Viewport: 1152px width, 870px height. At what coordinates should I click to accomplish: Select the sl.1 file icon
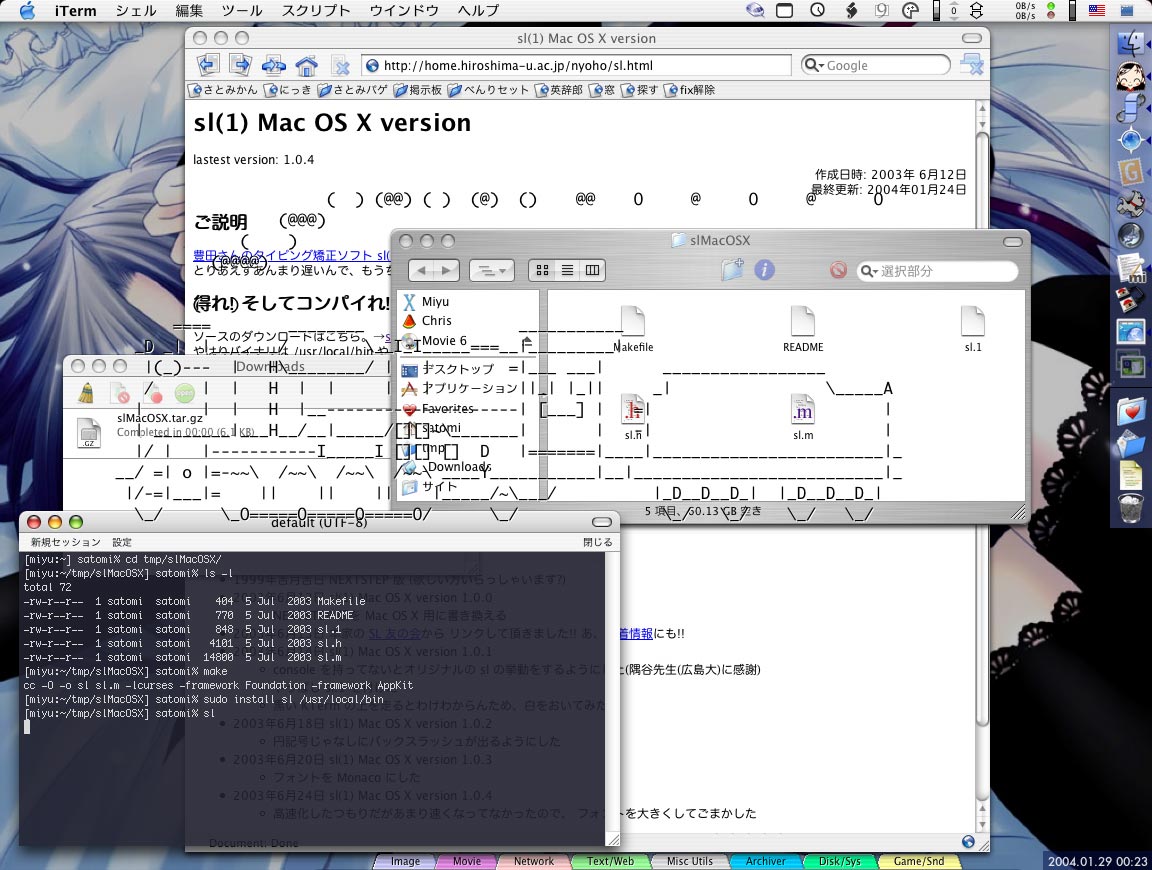[x=973, y=329]
